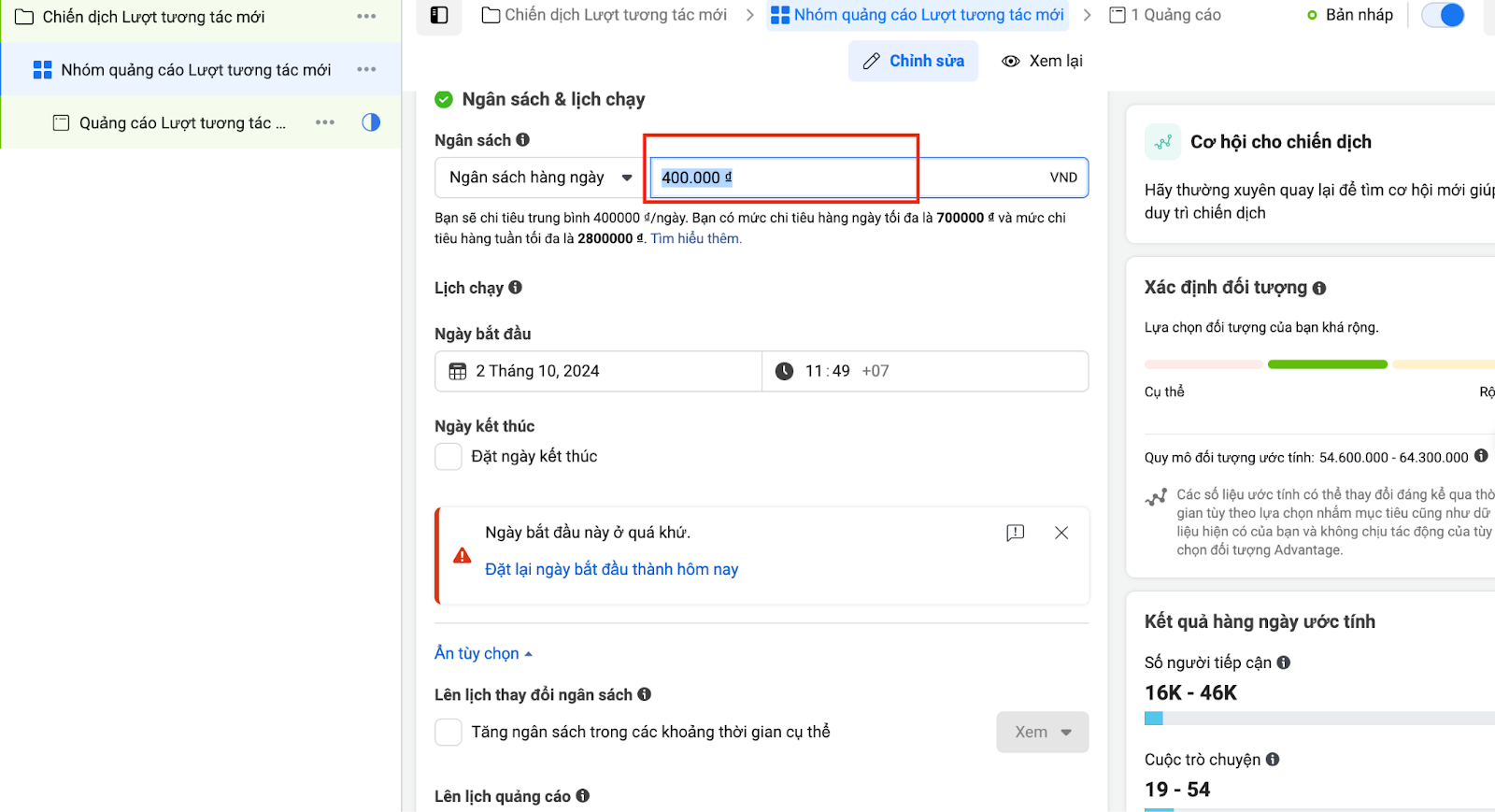Switch to the Xem lại tab

[x=1042, y=61]
